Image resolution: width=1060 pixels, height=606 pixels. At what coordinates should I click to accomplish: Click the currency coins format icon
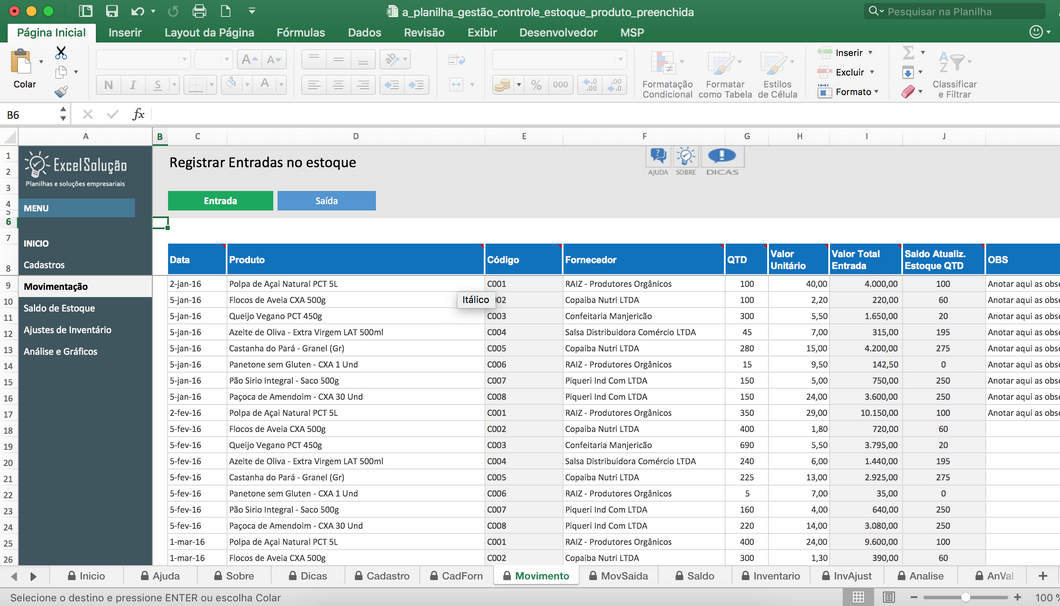[x=502, y=85]
